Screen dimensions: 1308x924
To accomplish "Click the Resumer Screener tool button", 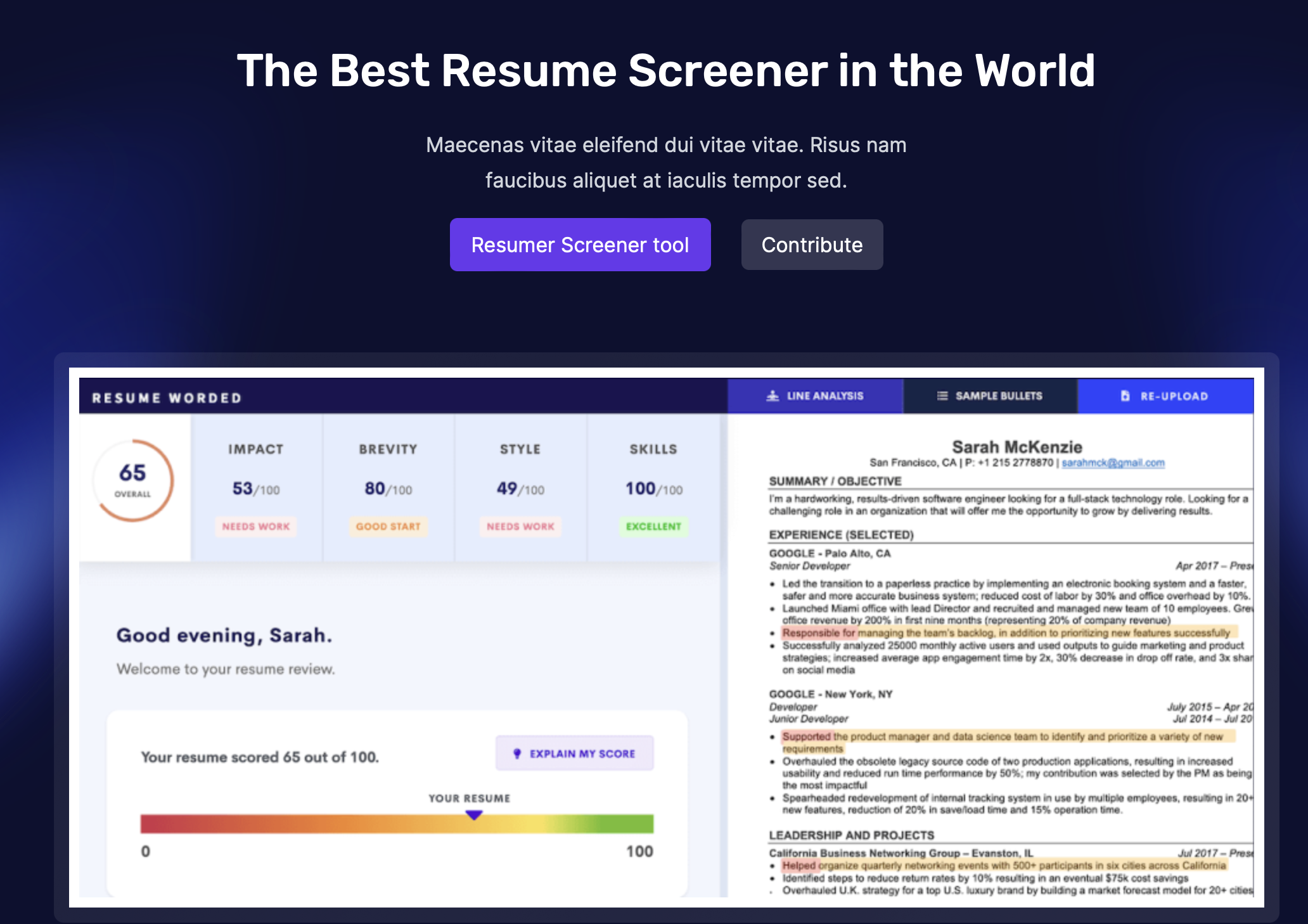I will pos(580,245).
